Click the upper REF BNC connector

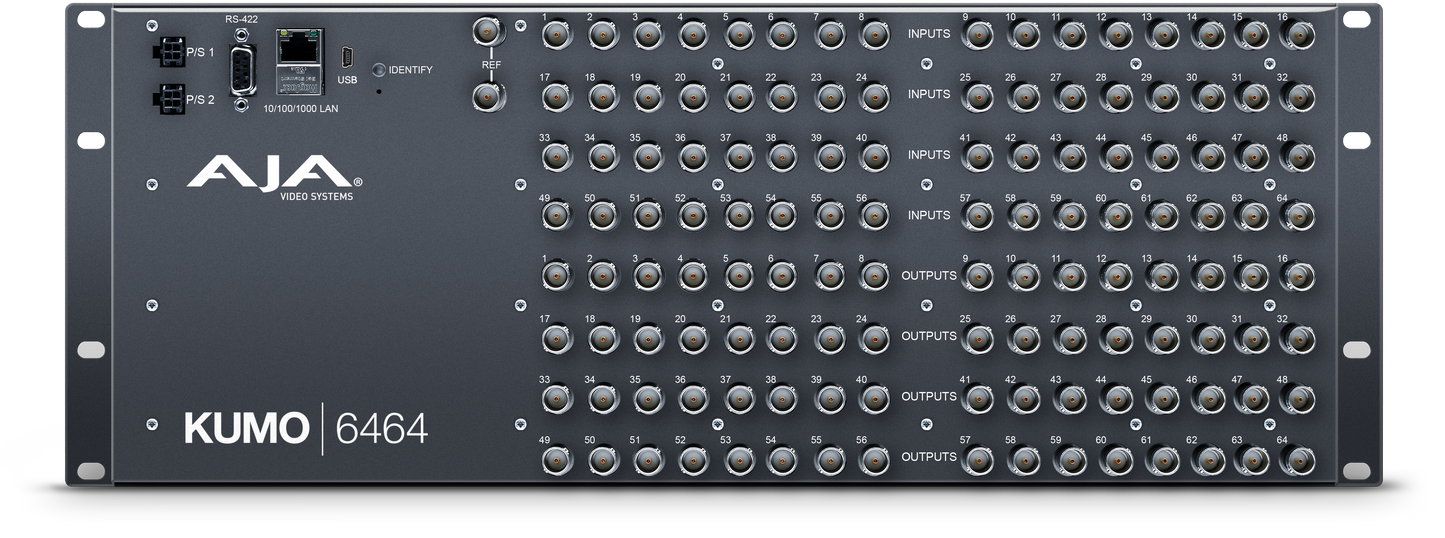click(x=488, y=32)
